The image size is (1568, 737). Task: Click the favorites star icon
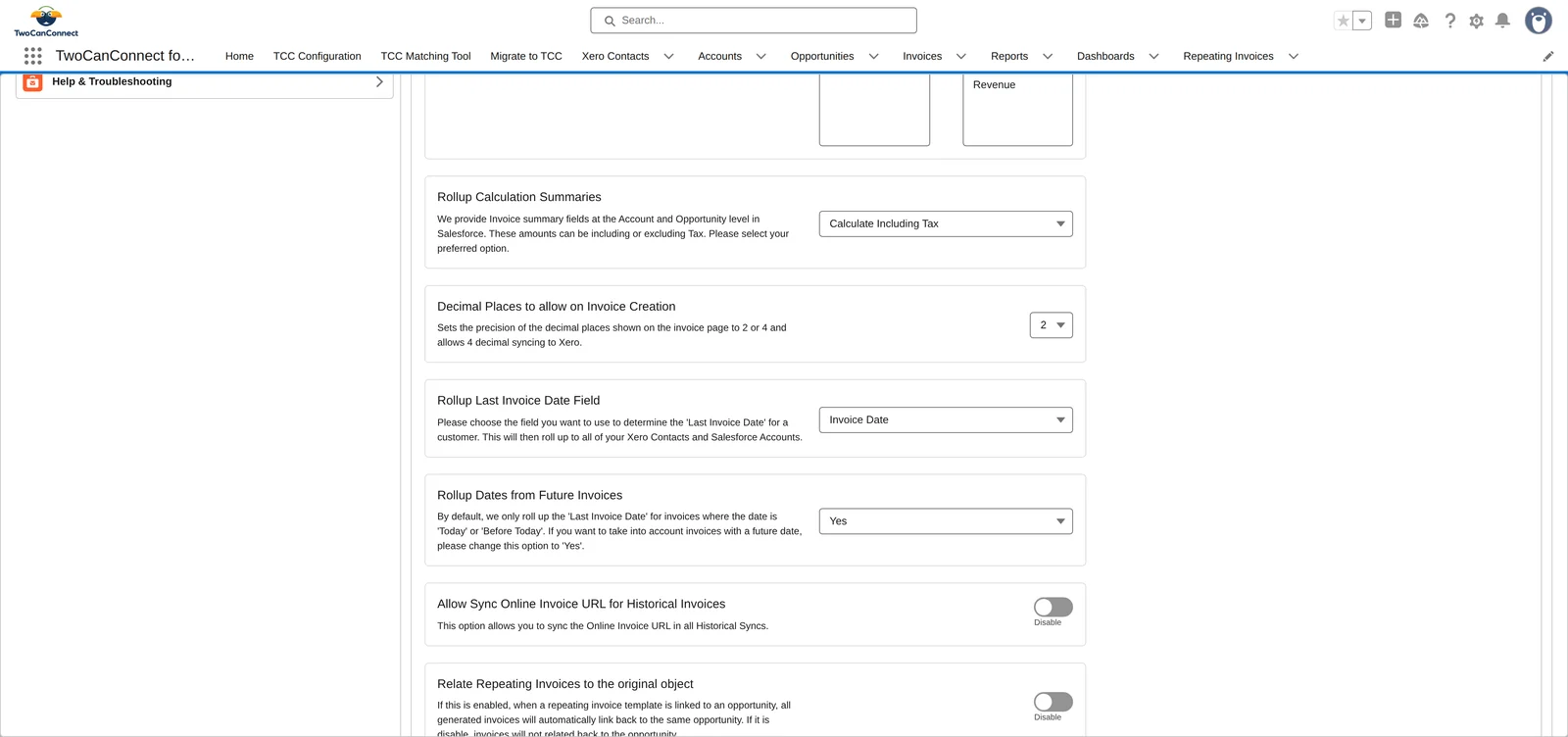1344,21
